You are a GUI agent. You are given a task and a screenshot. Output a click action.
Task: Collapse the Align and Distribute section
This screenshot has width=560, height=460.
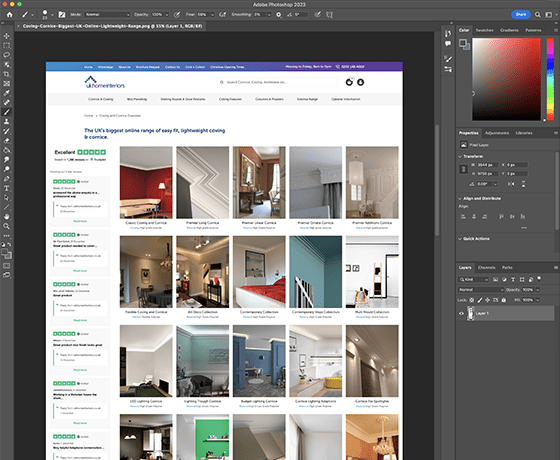tap(460, 199)
